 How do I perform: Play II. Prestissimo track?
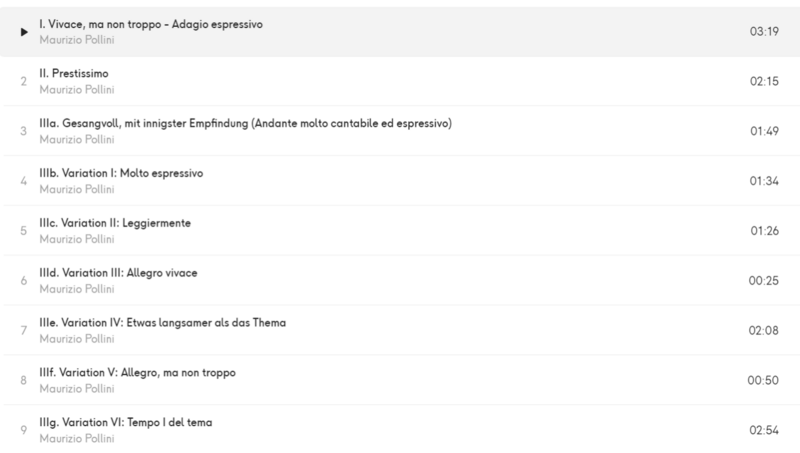74,73
